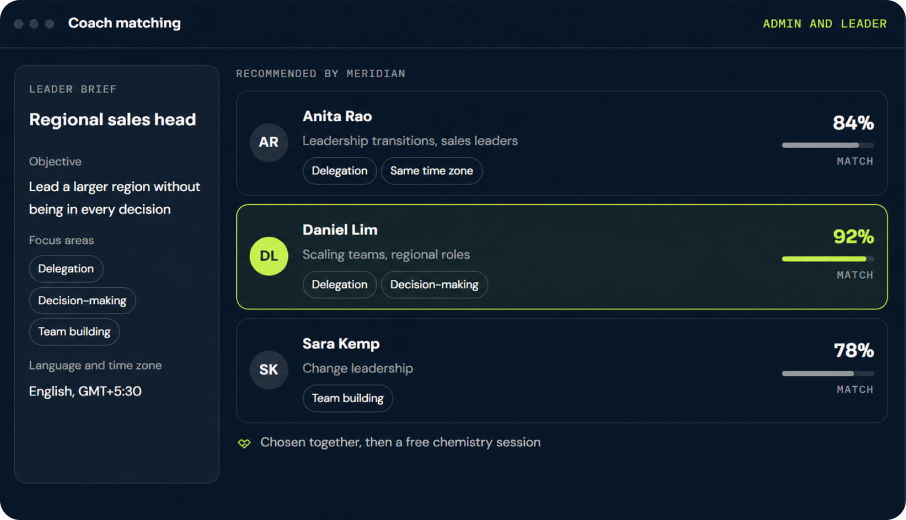
Task: Click the green handshake icon beside the chemistry session note
Action: tap(244, 443)
